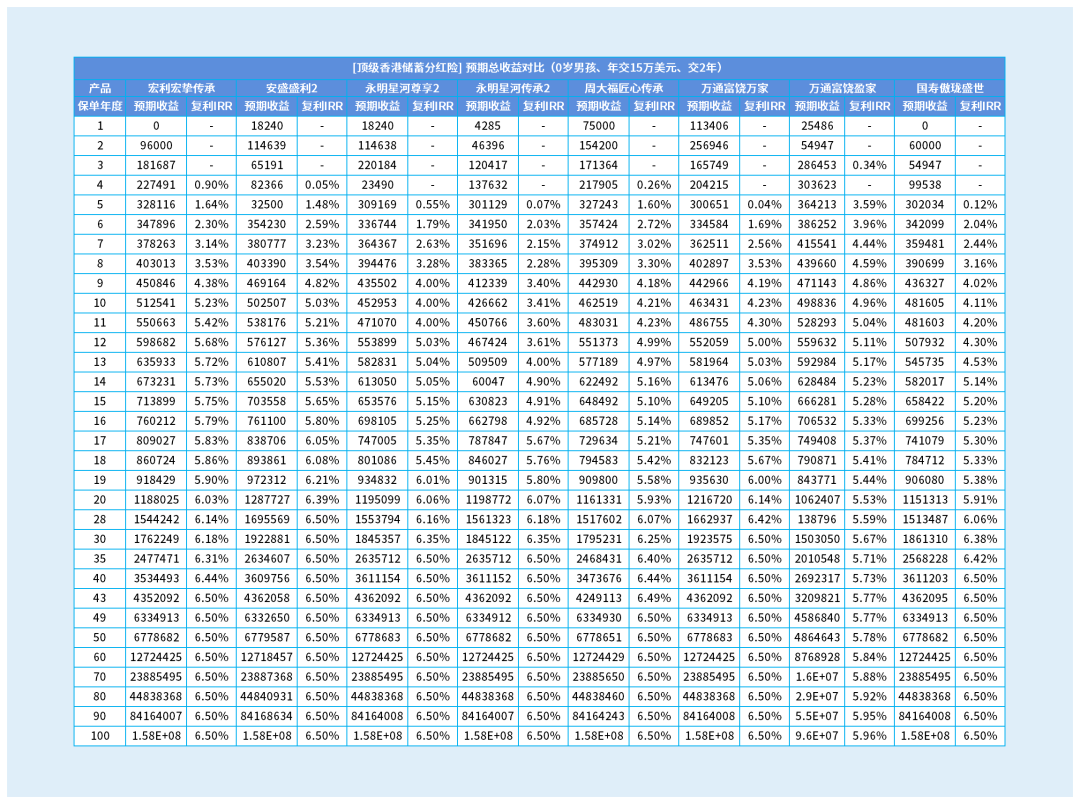Click the value 138796
The width and height of the screenshot is (1080, 804).
(818, 519)
